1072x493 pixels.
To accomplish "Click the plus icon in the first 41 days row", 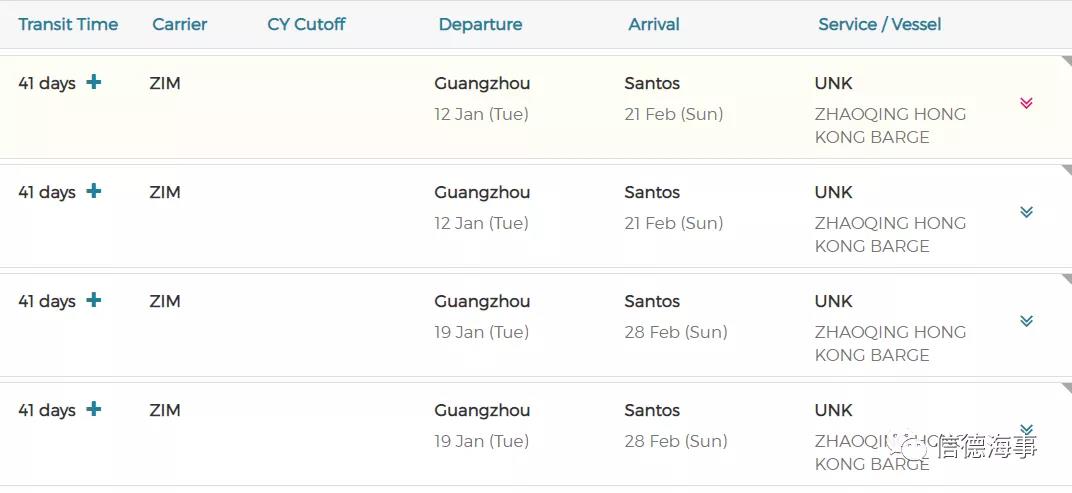I will [93, 82].
